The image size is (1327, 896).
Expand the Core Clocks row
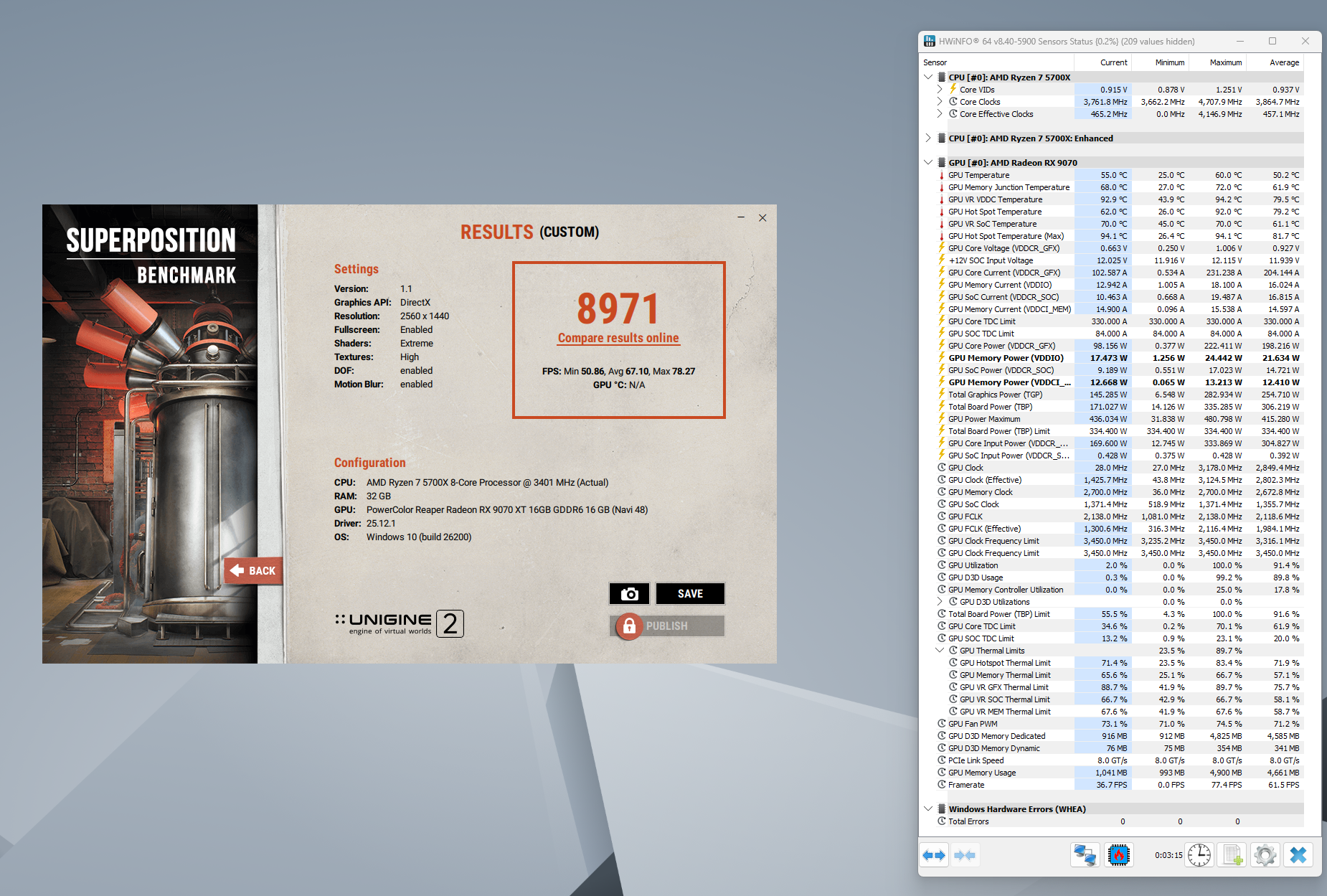(940, 101)
